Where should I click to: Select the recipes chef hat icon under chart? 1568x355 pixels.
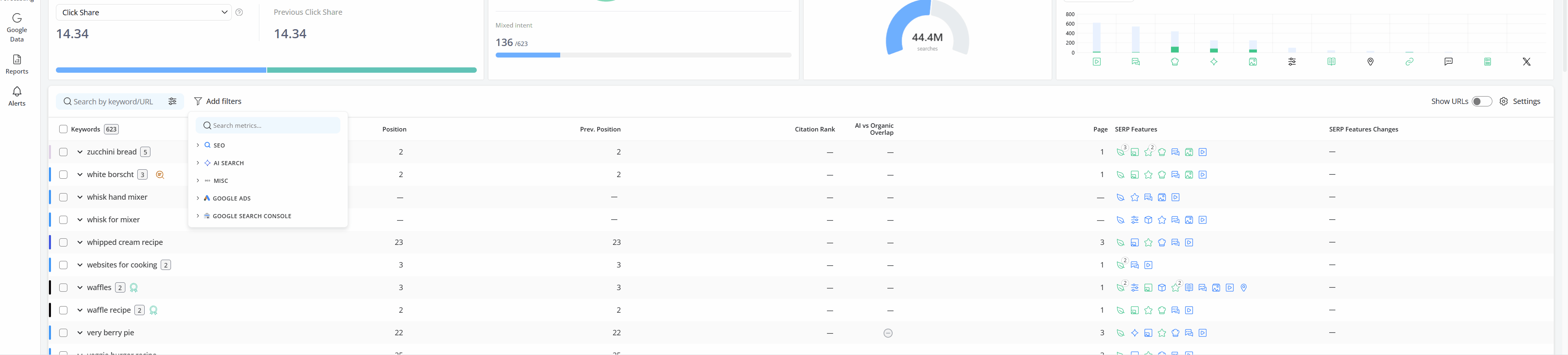1175,62
